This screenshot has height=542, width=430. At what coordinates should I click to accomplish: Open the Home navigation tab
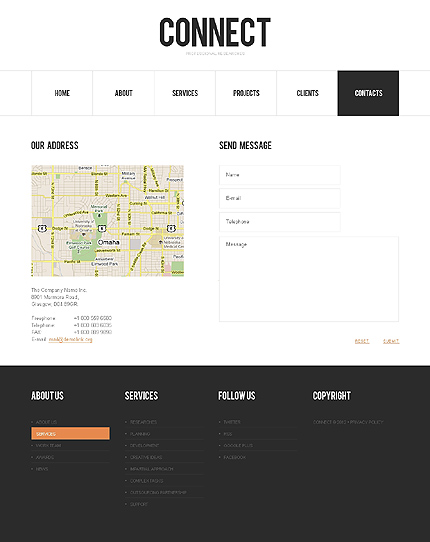pyautogui.click(x=62, y=93)
